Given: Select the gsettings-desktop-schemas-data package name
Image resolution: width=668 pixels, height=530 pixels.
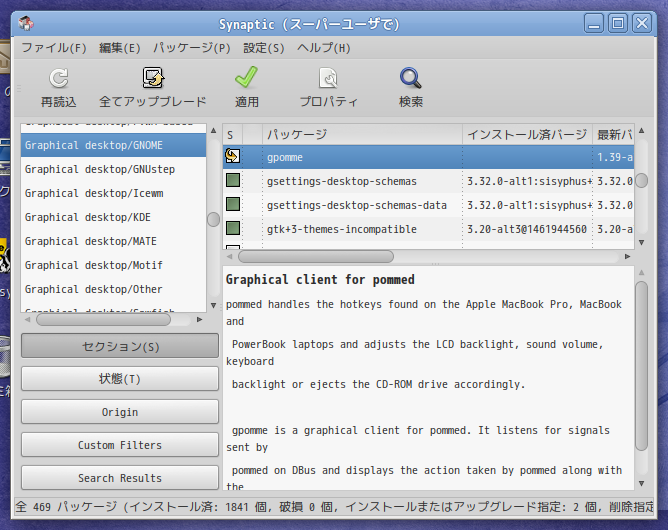Looking at the screenshot, I should pyautogui.click(x=357, y=205).
